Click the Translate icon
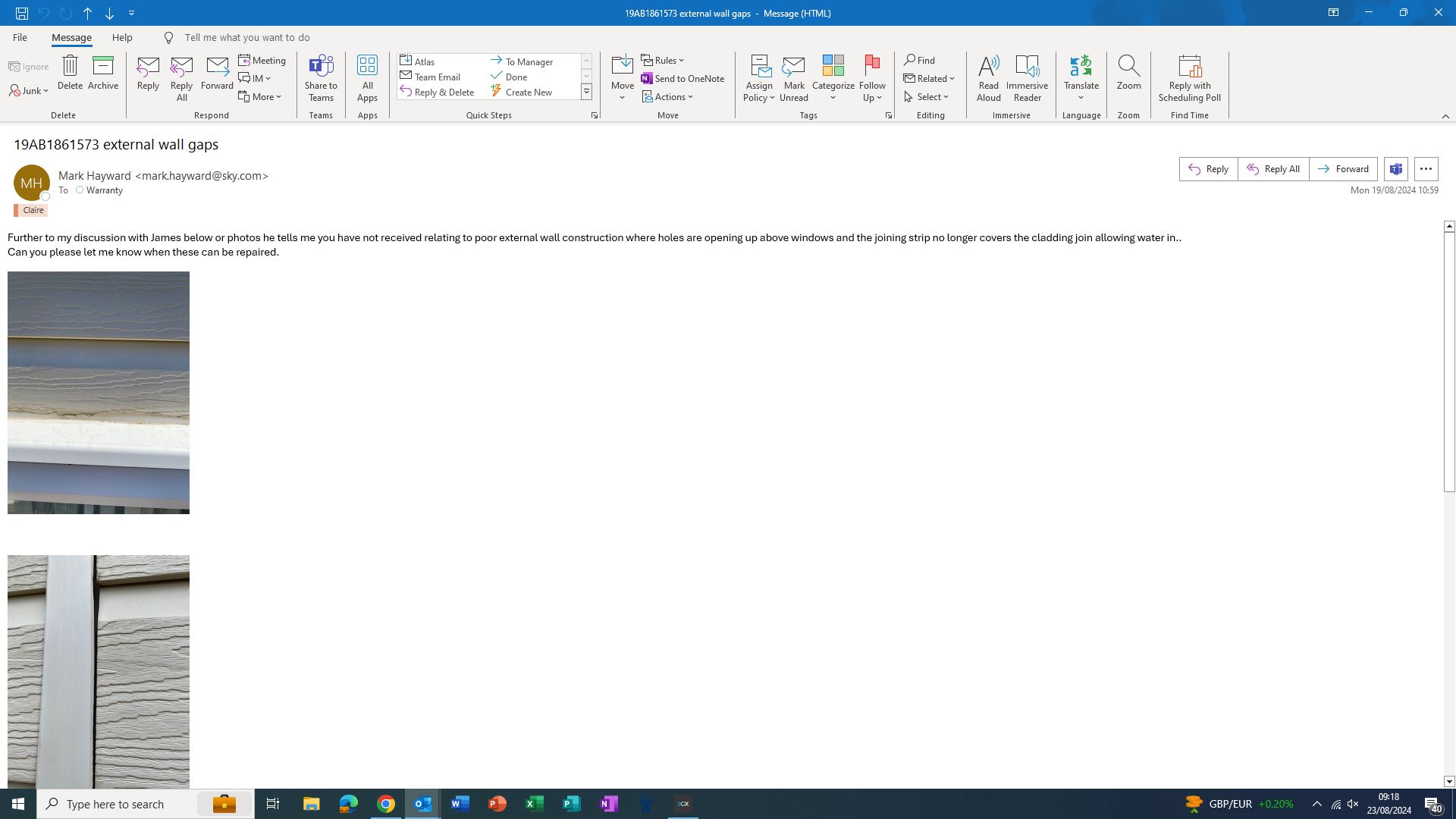 click(x=1081, y=67)
